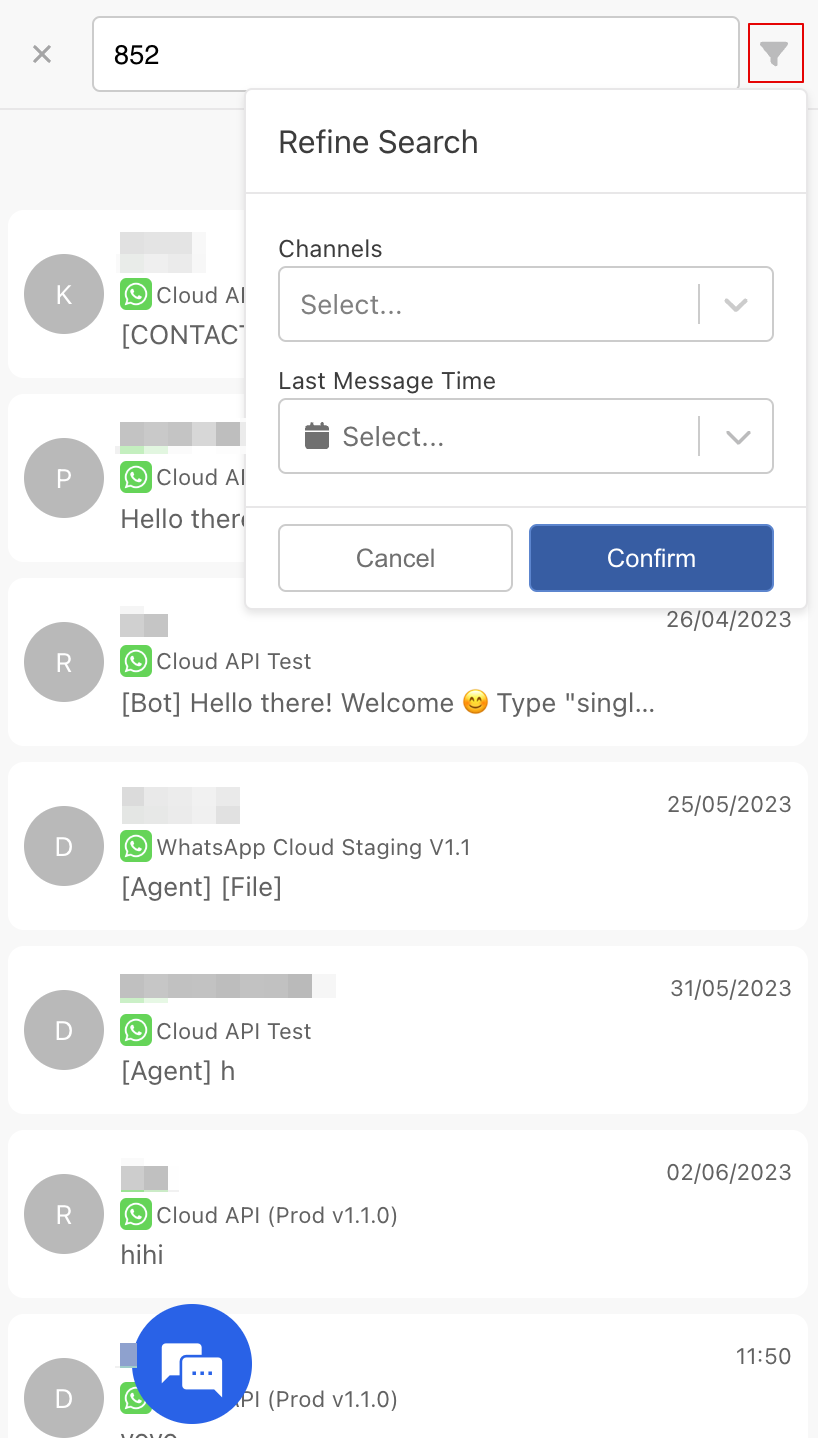Select the P contact avatar
The image size is (818, 1438).
click(64, 478)
